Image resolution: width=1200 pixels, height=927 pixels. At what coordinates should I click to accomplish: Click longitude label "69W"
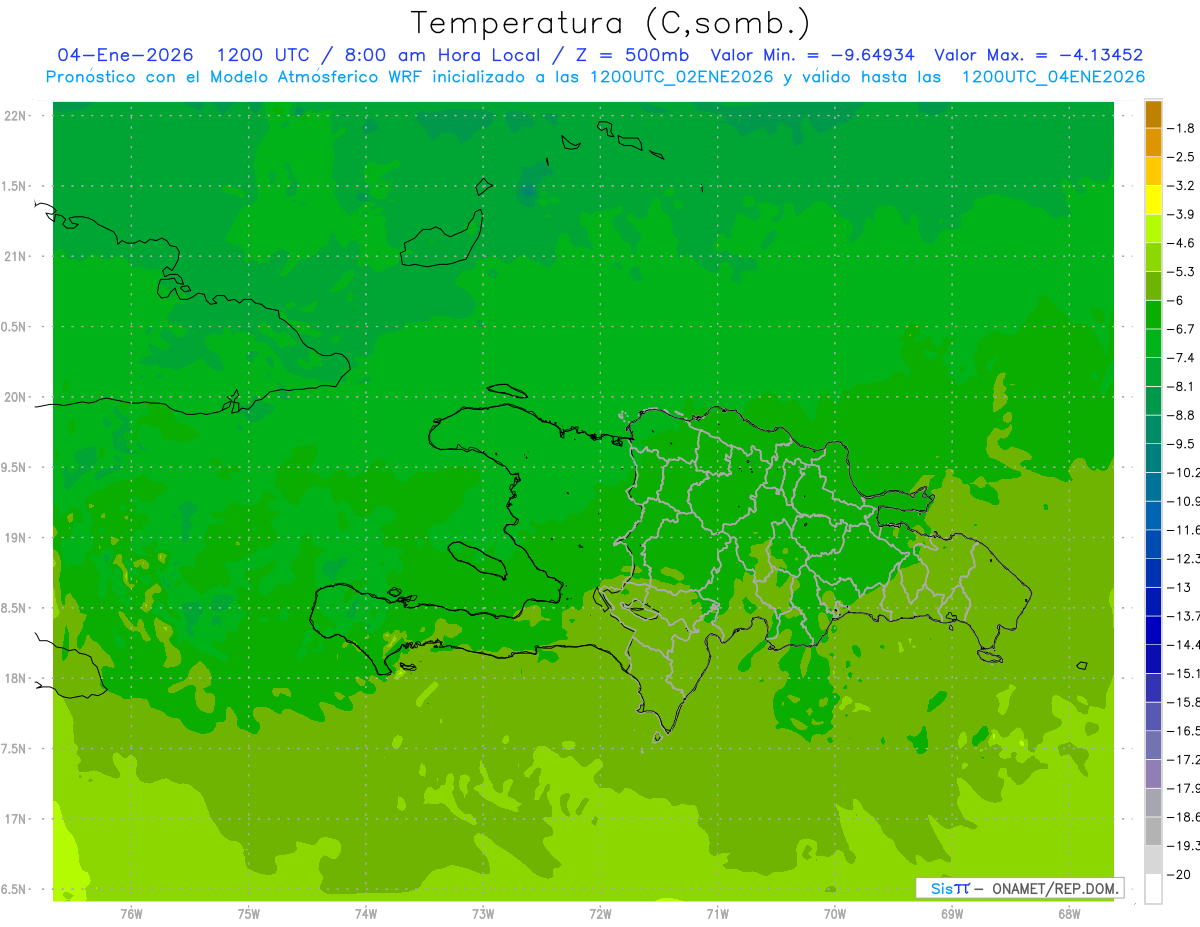click(952, 913)
